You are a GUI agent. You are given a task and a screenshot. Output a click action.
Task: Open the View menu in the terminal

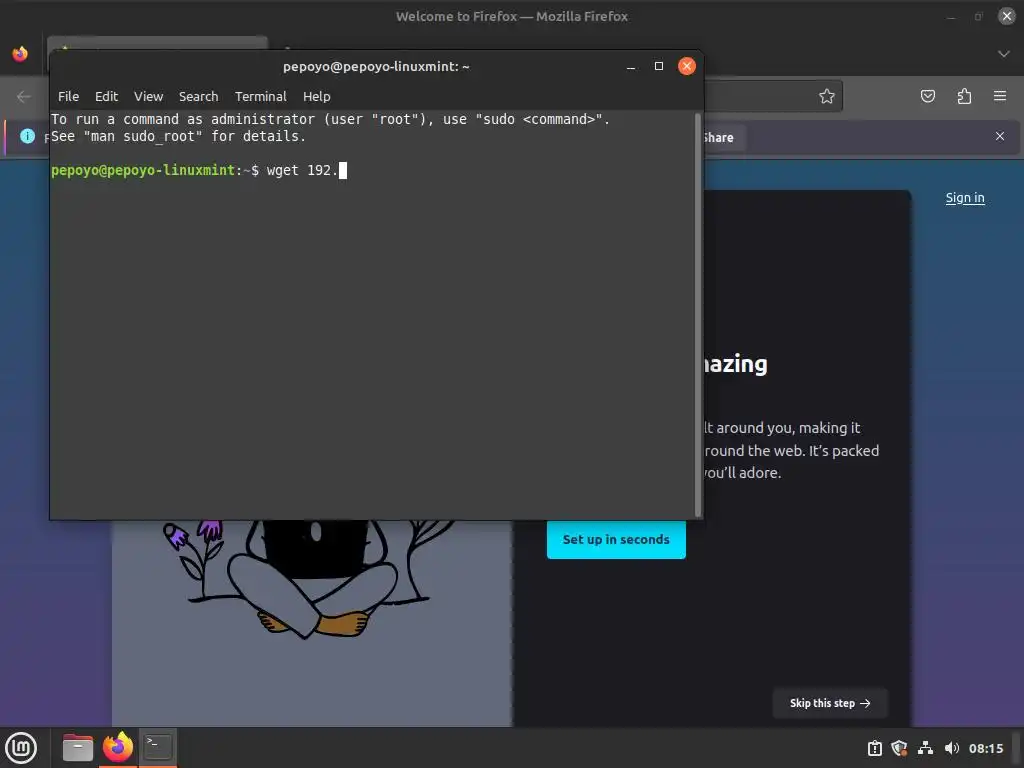[x=148, y=97]
